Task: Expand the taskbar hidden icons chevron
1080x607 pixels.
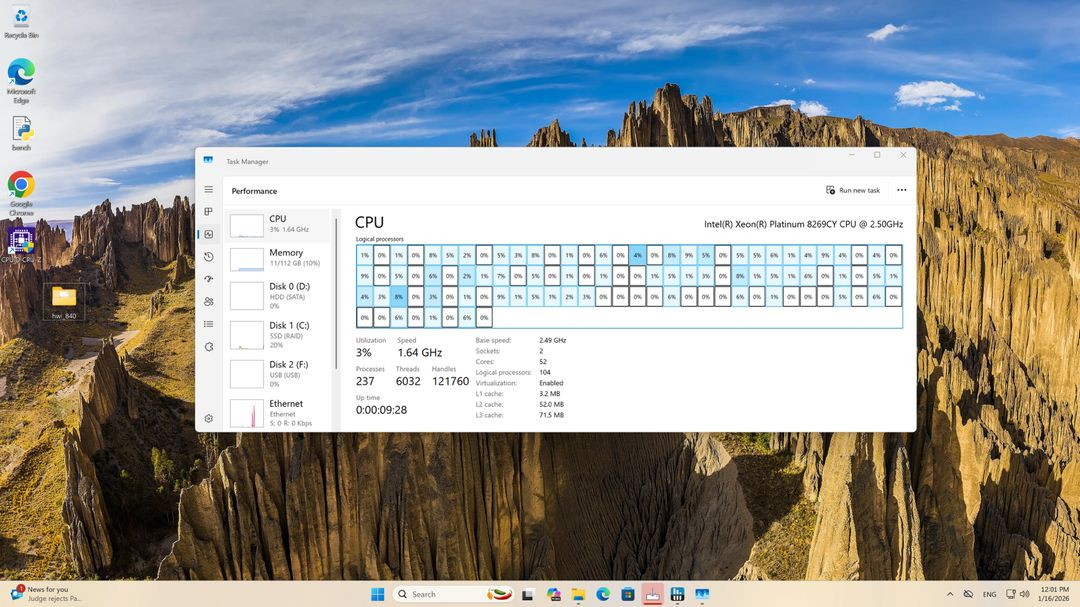Action: click(950, 593)
